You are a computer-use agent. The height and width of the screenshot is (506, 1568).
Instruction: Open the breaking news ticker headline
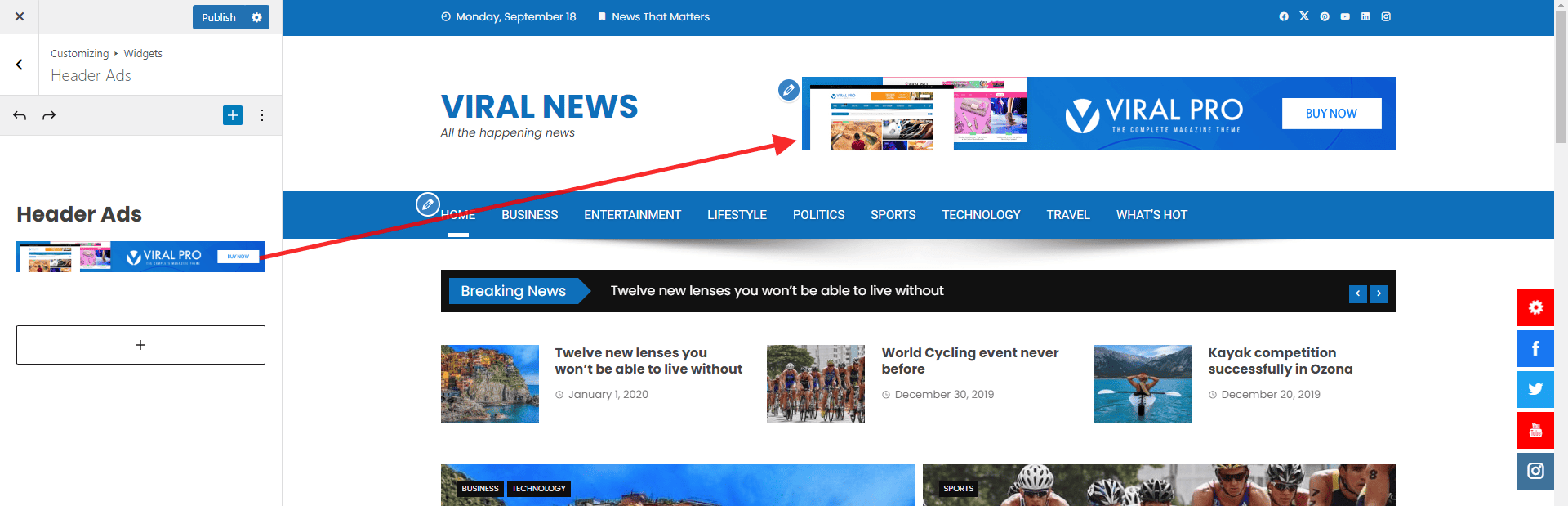pyautogui.click(x=777, y=291)
